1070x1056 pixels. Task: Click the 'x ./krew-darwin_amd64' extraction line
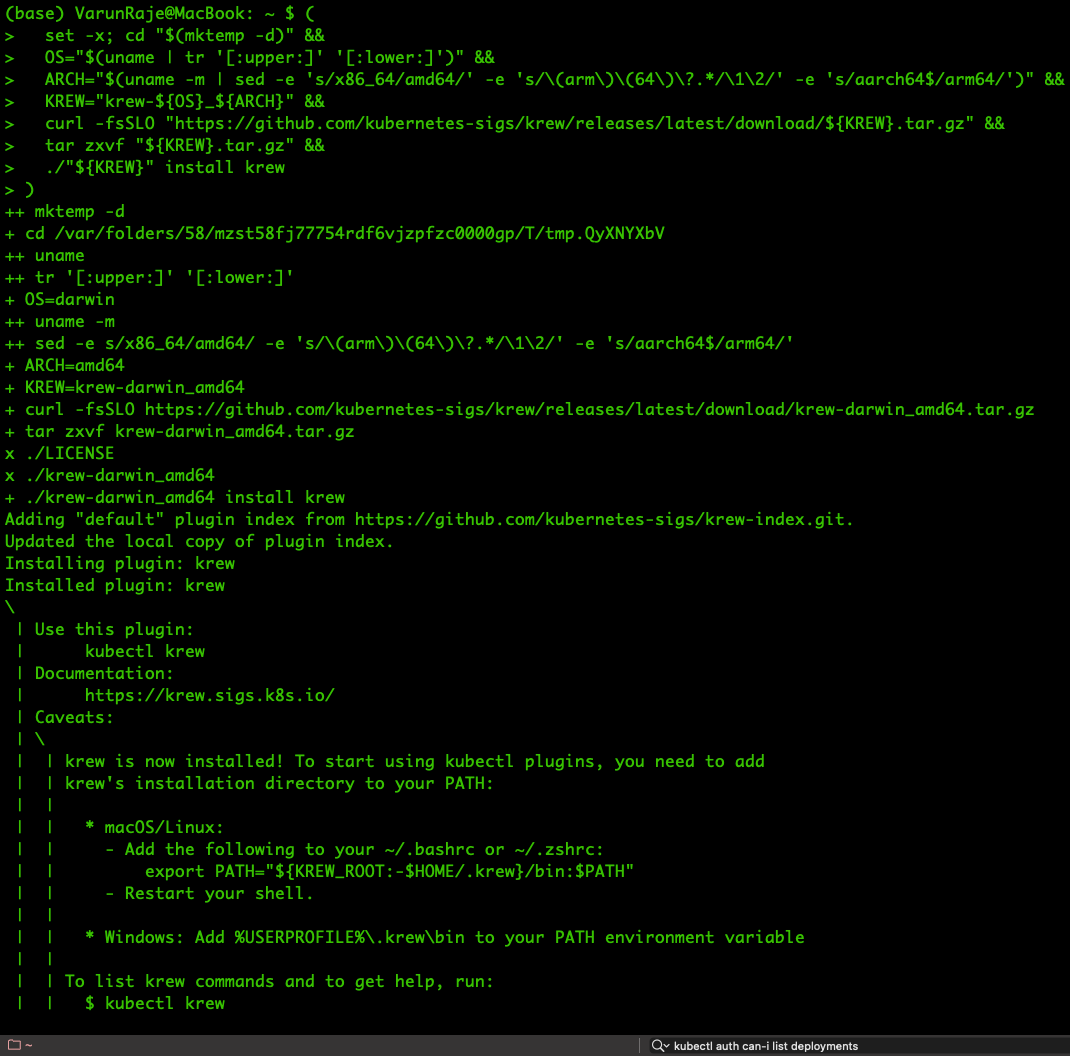(x=110, y=475)
